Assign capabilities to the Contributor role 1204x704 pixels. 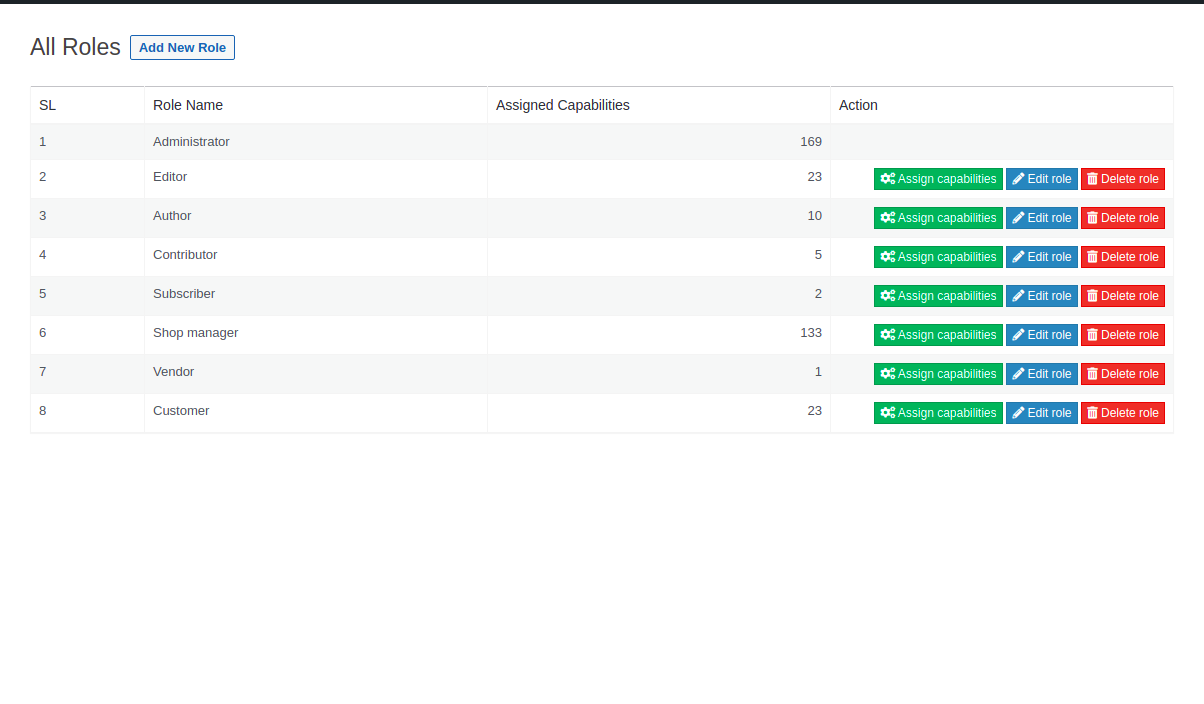[x=938, y=257]
